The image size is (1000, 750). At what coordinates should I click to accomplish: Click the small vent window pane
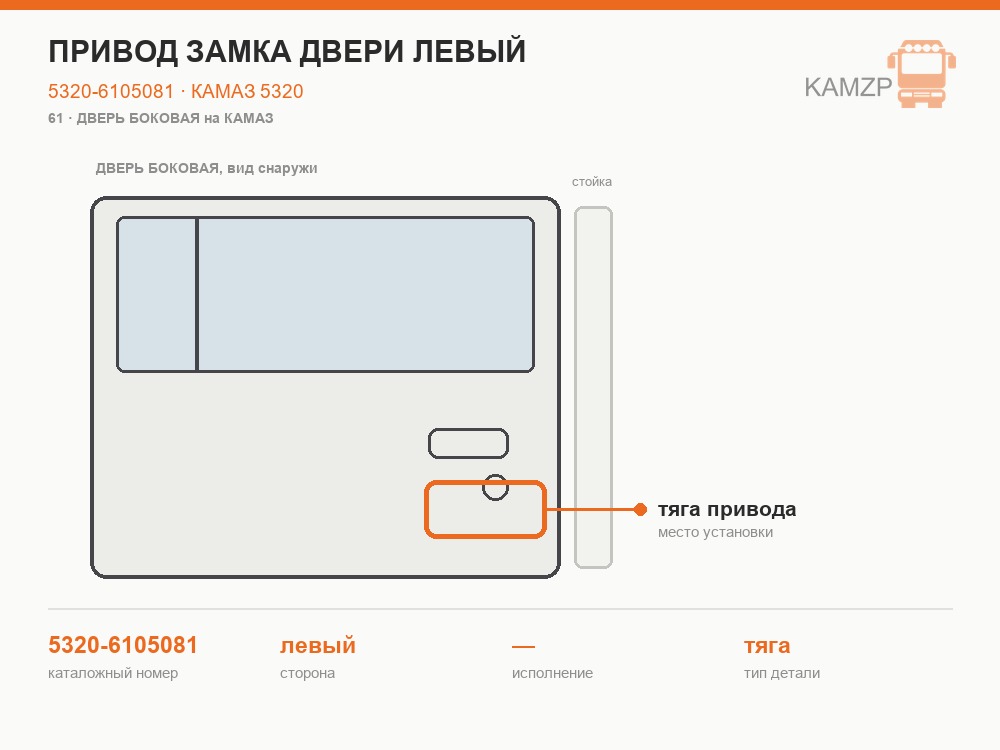click(x=157, y=294)
